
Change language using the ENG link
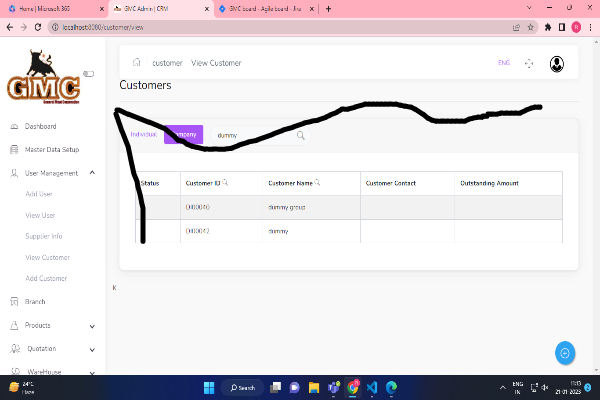coord(503,63)
